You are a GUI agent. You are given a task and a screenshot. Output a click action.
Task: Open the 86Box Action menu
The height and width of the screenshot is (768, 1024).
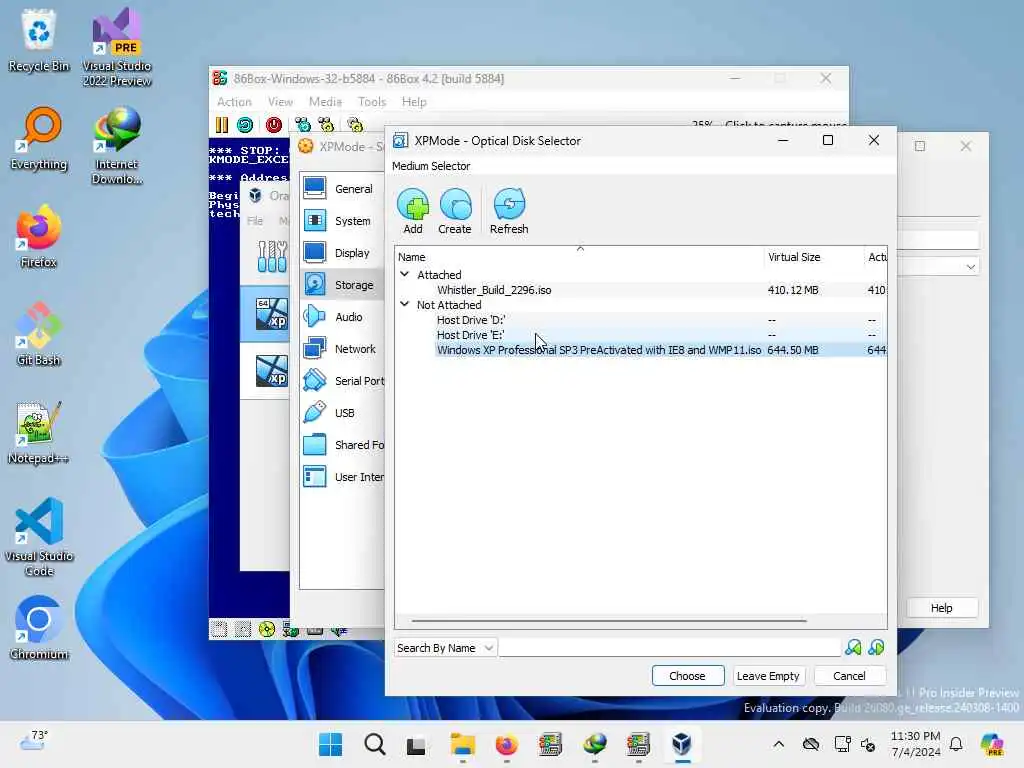(234, 102)
